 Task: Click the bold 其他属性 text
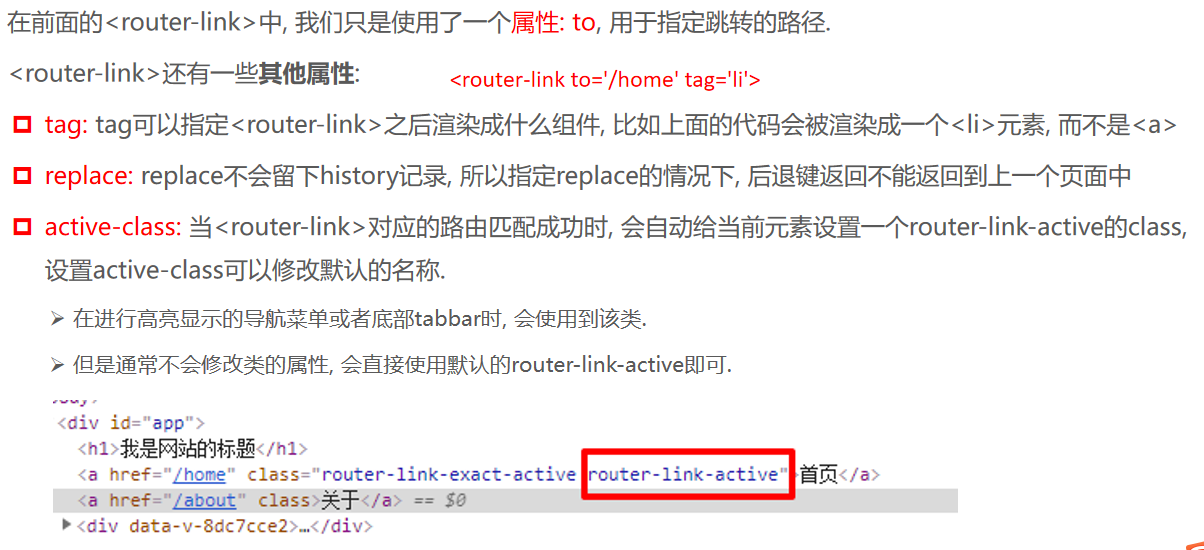tap(306, 74)
